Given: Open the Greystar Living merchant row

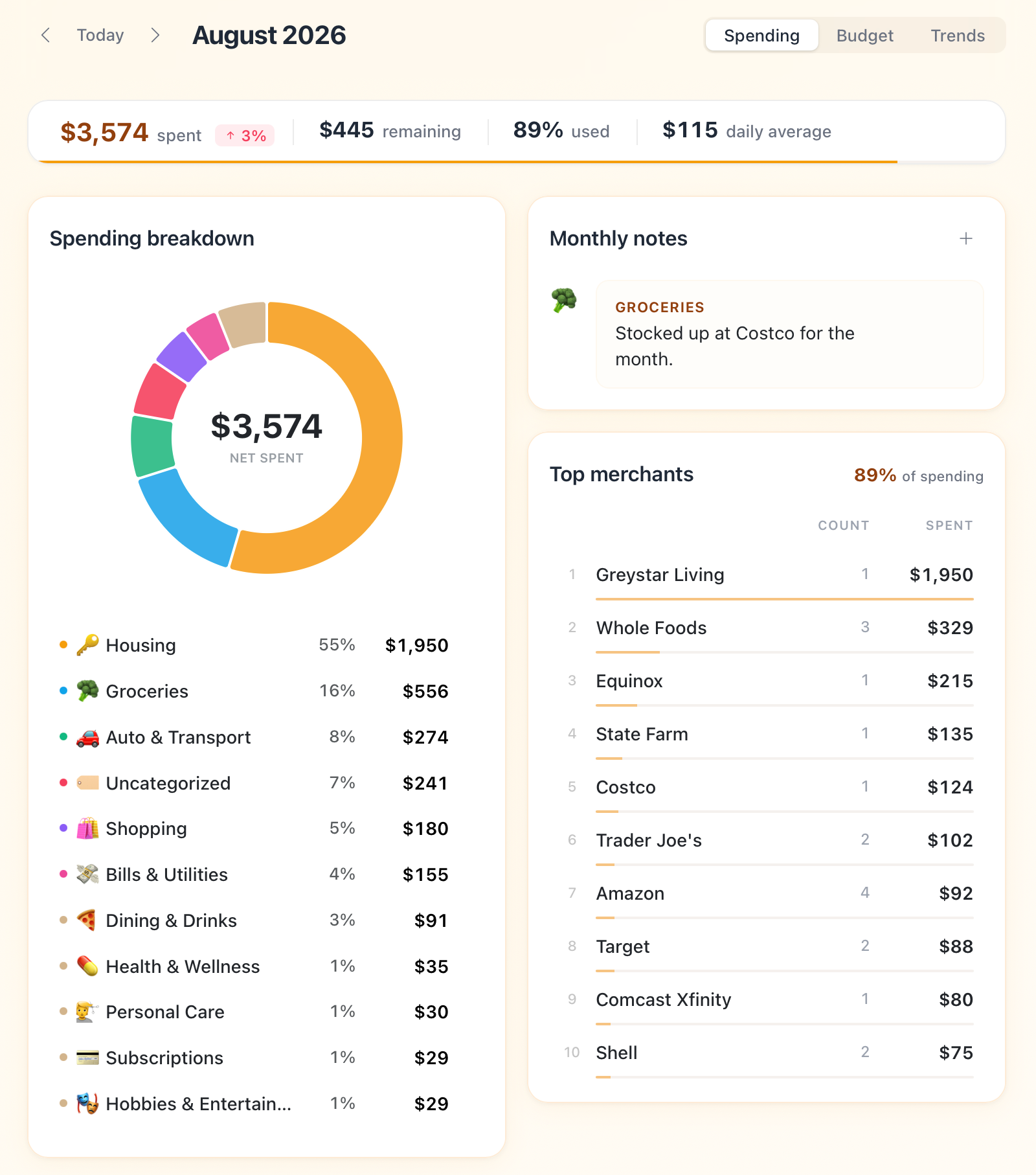Looking at the screenshot, I should click(767, 575).
